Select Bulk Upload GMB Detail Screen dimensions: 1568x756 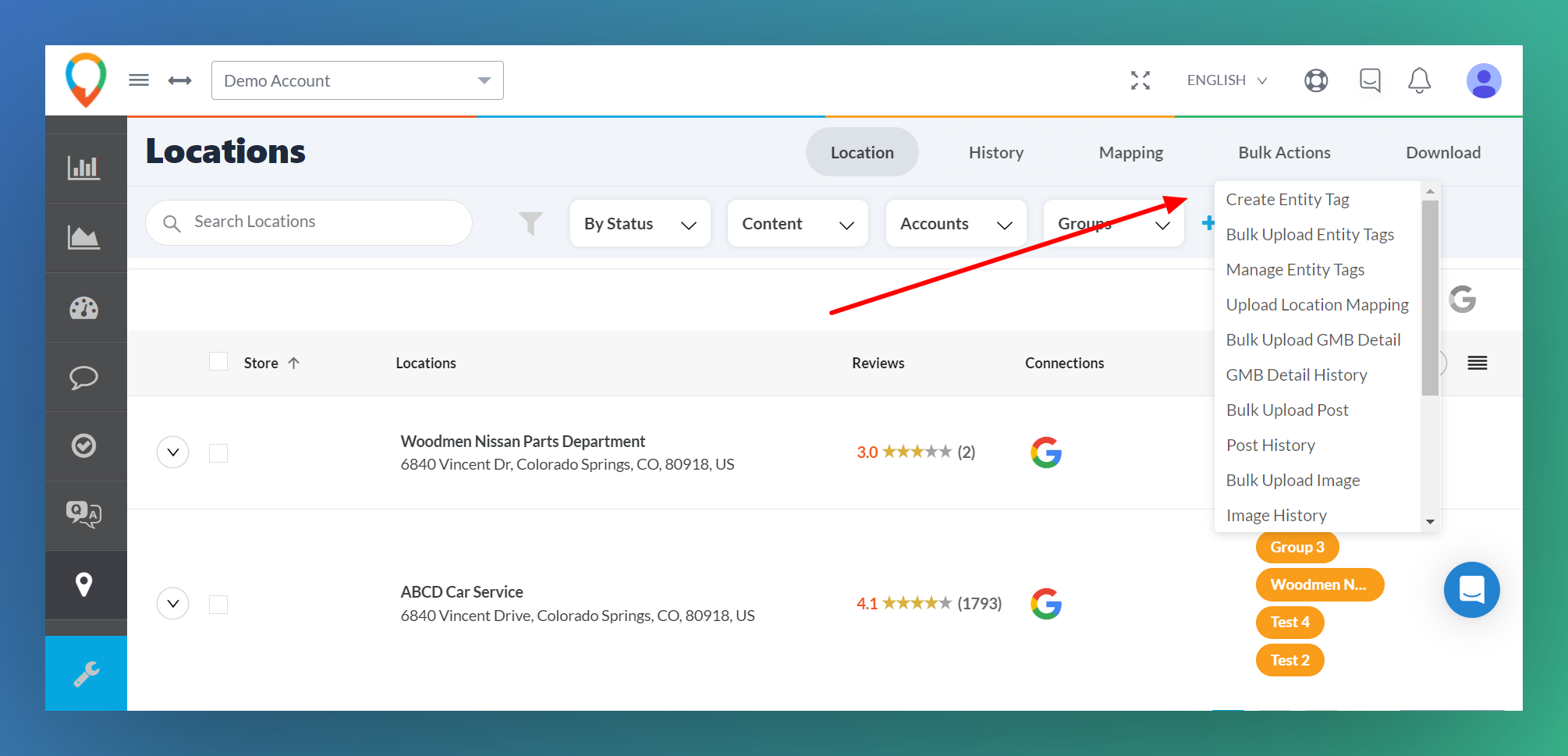coord(1318,340)
